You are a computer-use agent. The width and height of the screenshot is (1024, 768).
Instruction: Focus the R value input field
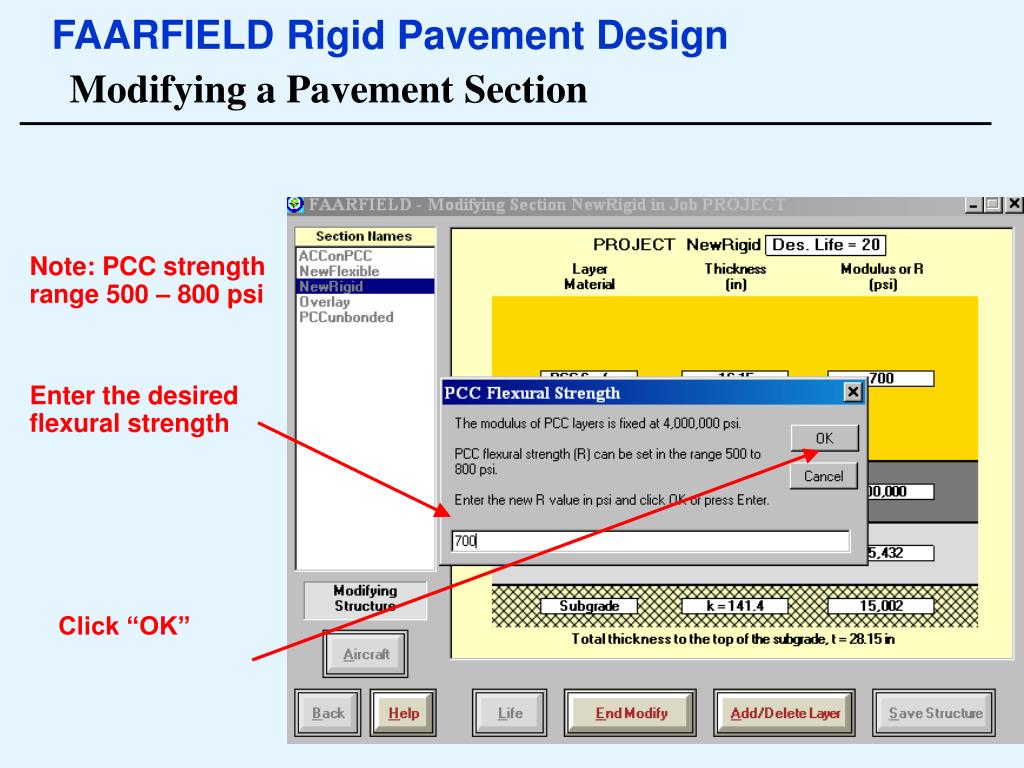tap(650, 541)
